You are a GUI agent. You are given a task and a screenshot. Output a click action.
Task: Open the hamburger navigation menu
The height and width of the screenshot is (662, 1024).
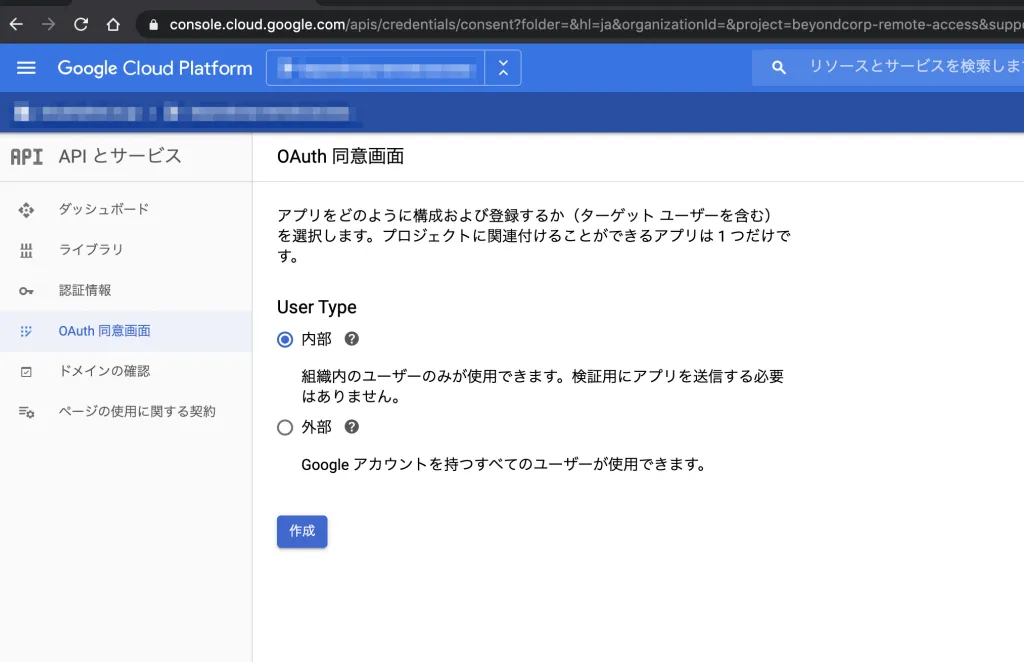tap(27, 68)
